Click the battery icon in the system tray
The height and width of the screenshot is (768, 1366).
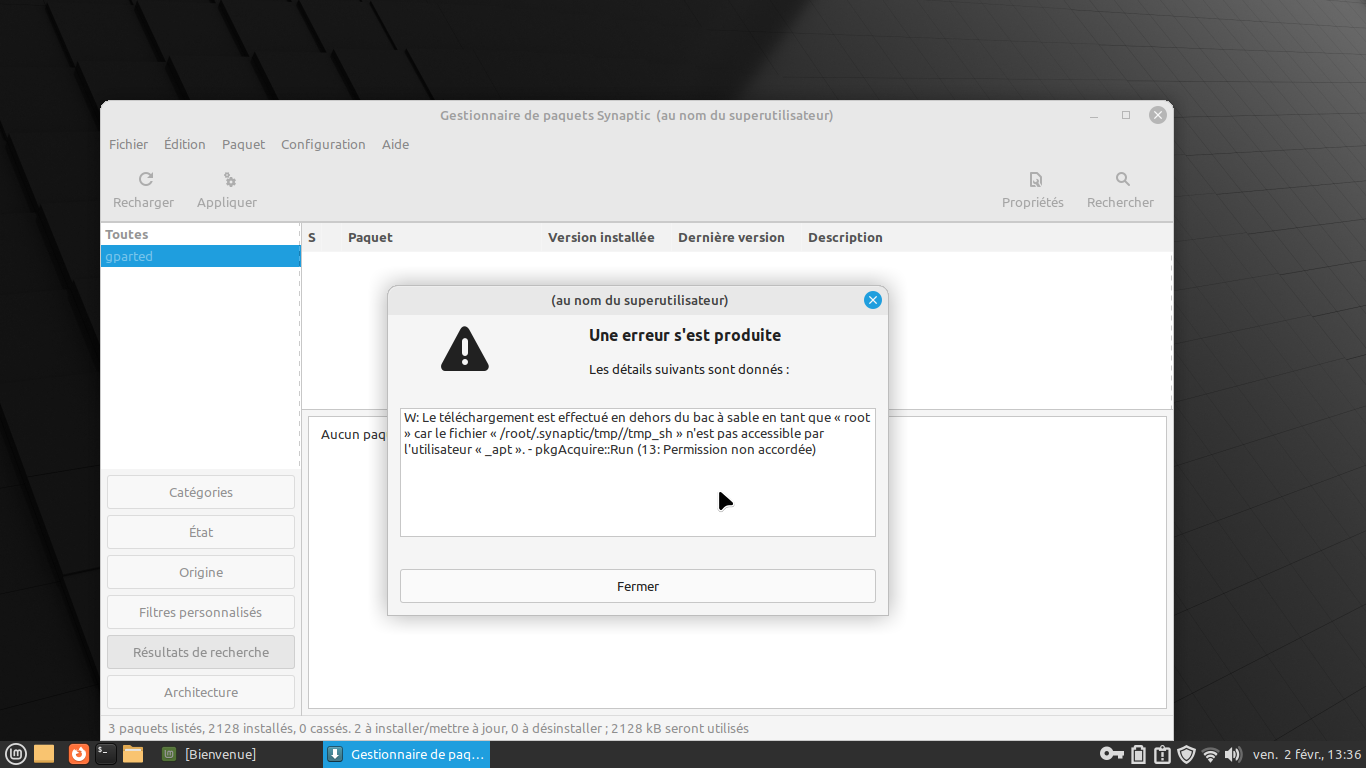pos(1138,754)
